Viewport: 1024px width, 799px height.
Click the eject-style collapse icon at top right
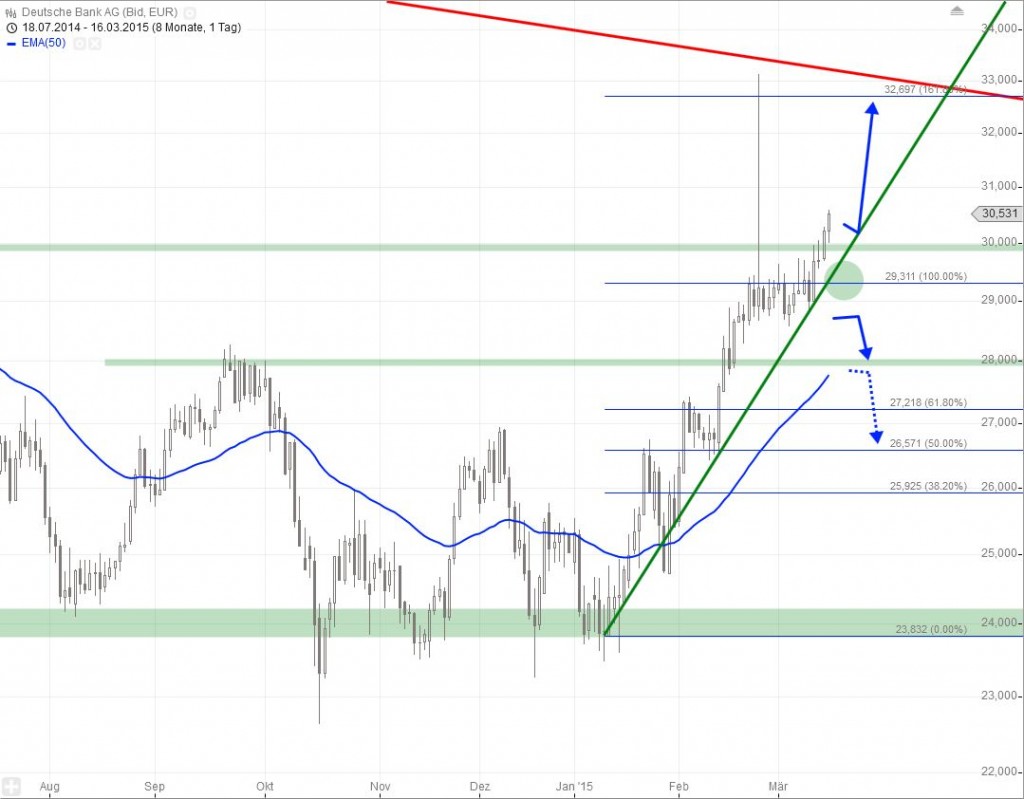click(957, 11)
